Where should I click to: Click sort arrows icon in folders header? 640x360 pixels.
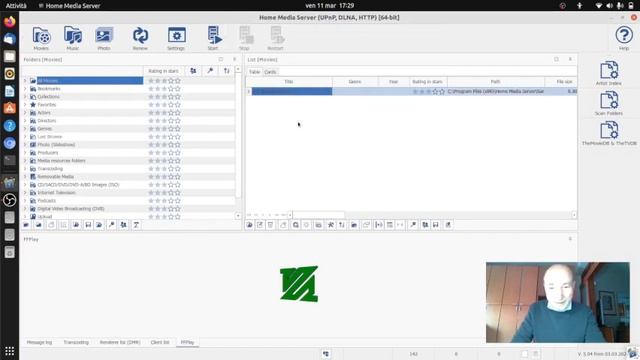(x=227, y=71)
